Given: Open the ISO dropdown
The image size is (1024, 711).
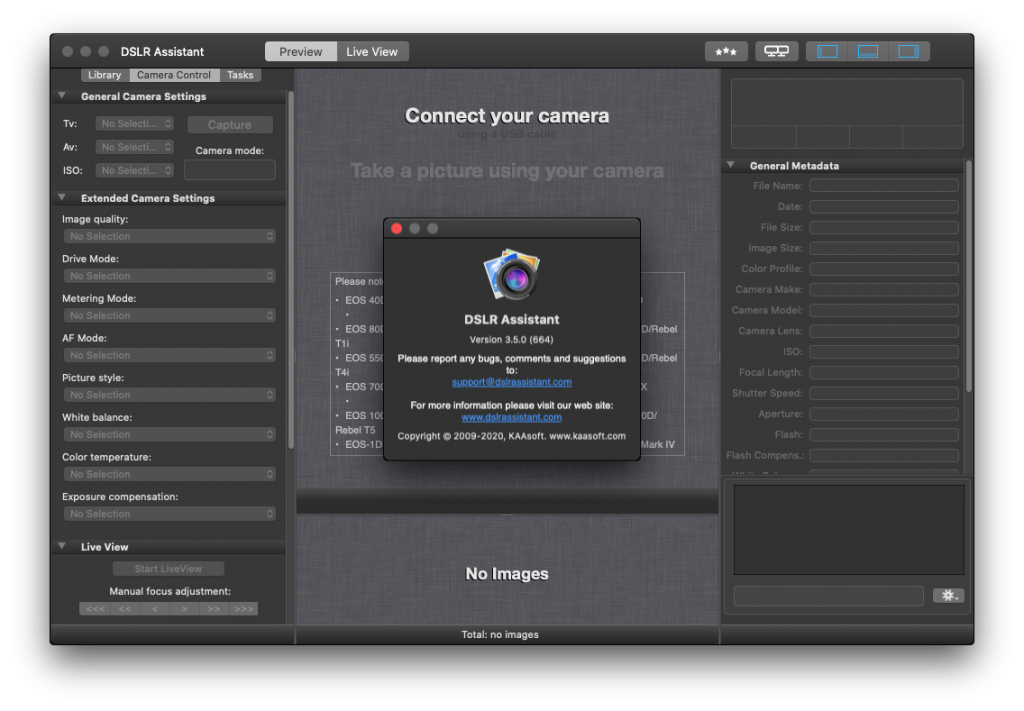Looking at the screenshot, I should pyautogui.click(x=135, y=170).
